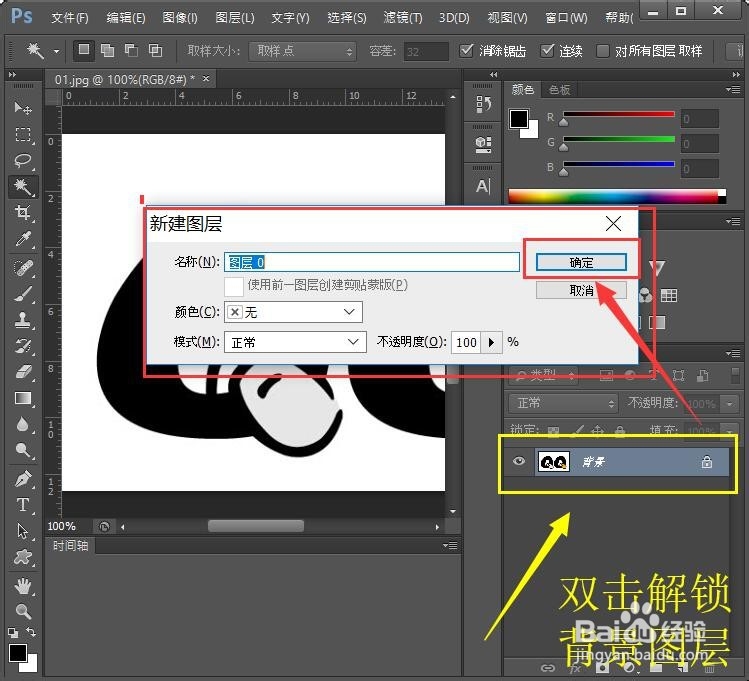749x681 pixels.
Task: Click the Add to Selection icon
Action: point(108,50)
